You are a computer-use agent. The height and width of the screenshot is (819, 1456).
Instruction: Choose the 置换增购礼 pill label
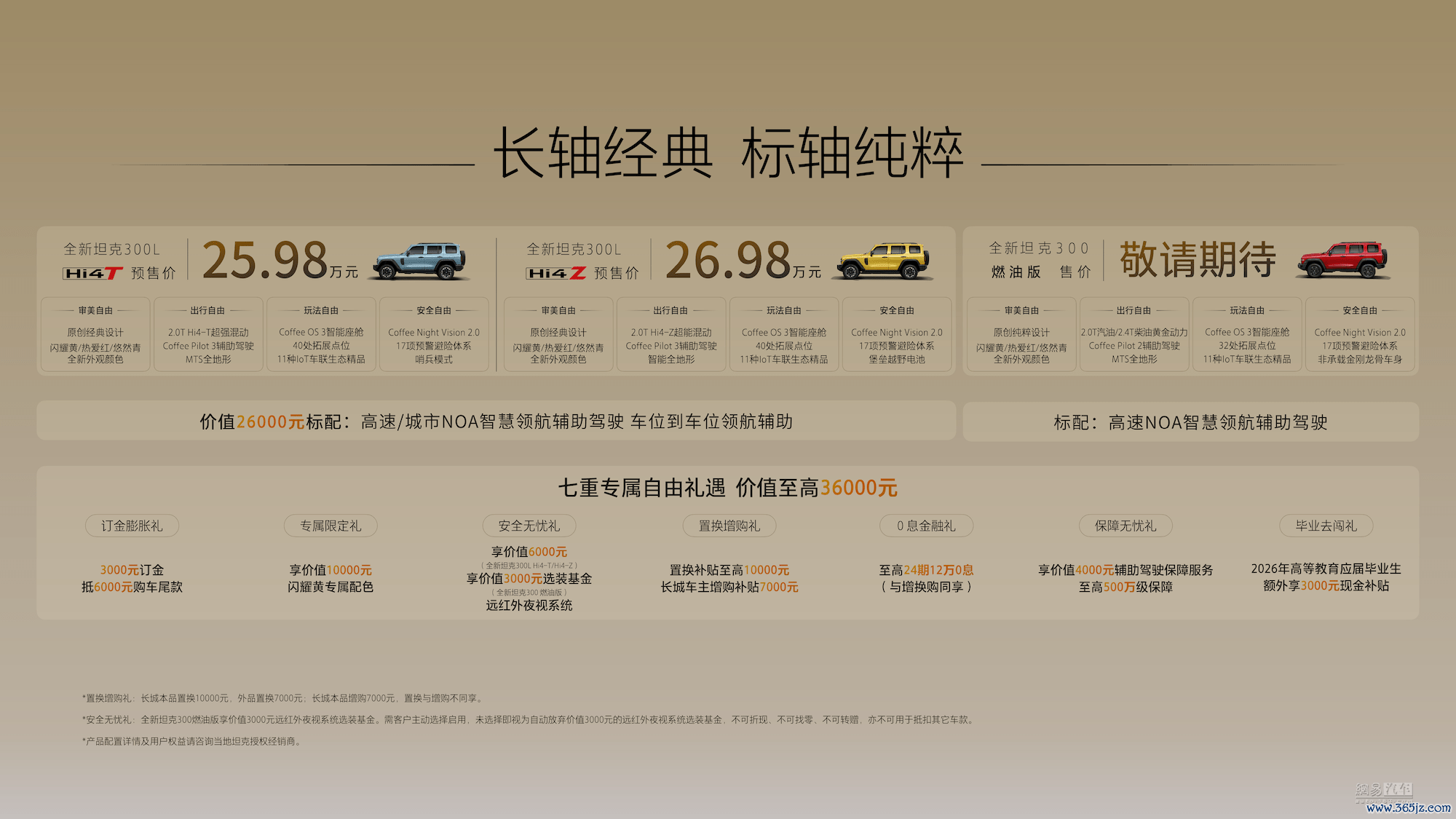point(729,526)
